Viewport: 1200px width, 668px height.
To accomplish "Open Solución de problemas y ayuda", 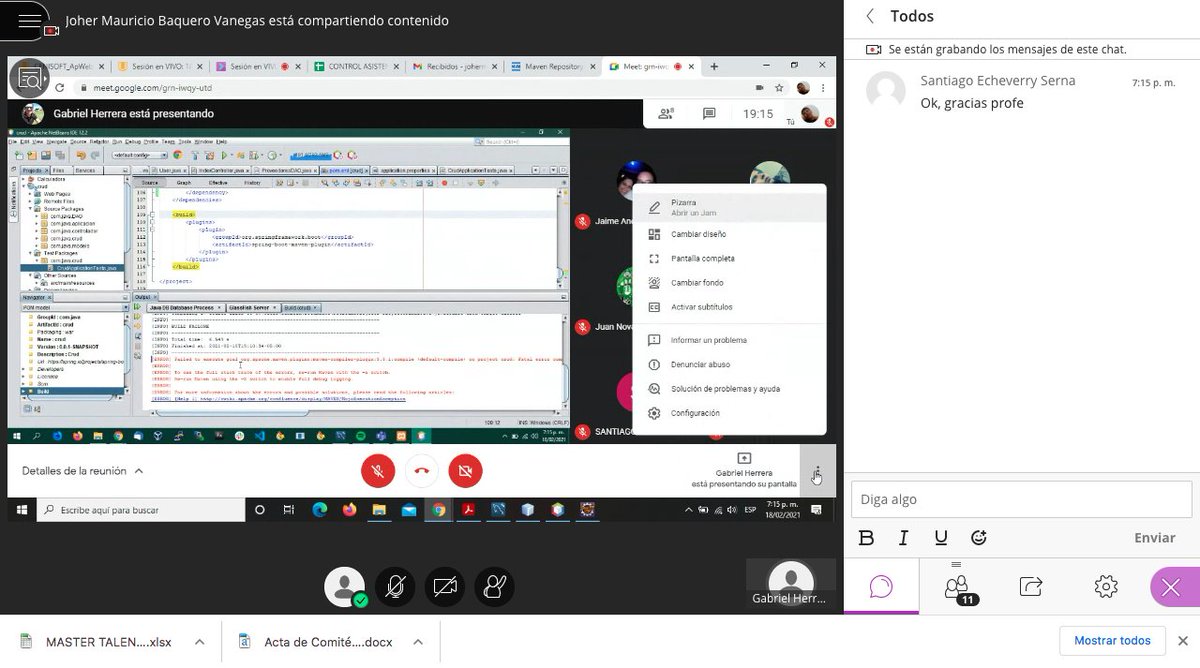I will pyautogui.click(x=730, y=389).
